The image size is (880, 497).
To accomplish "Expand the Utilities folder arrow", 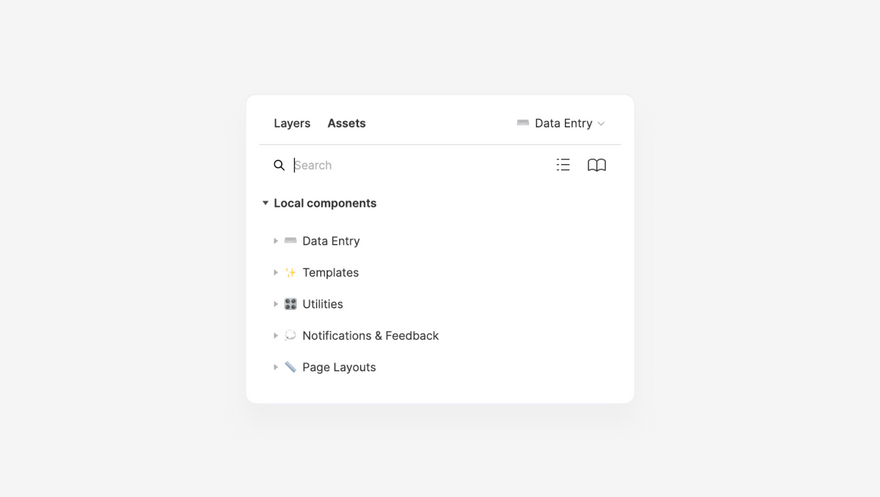I will [x=276, y=304].
